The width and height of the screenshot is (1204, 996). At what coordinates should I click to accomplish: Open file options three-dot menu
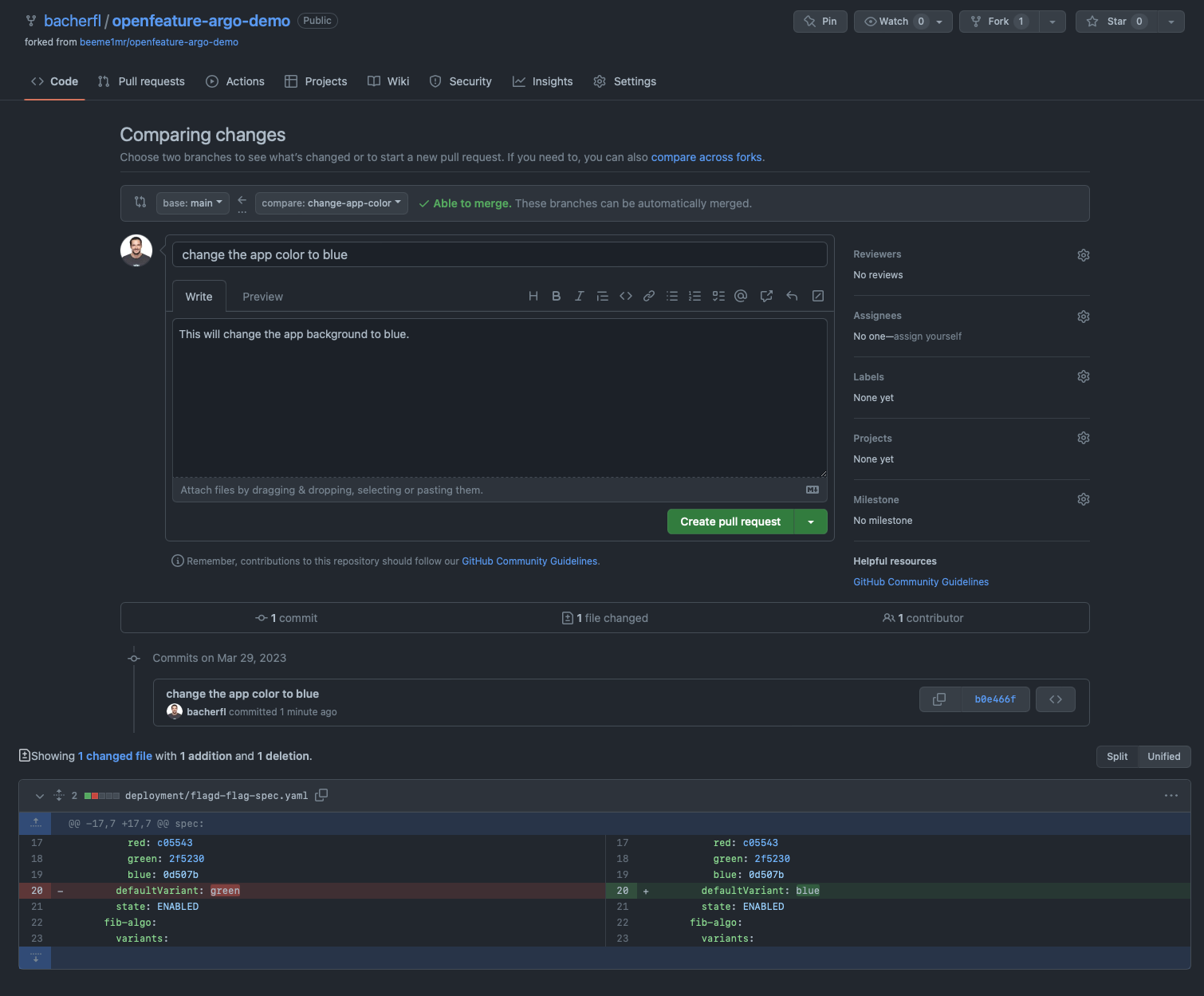click(1171, 795)
